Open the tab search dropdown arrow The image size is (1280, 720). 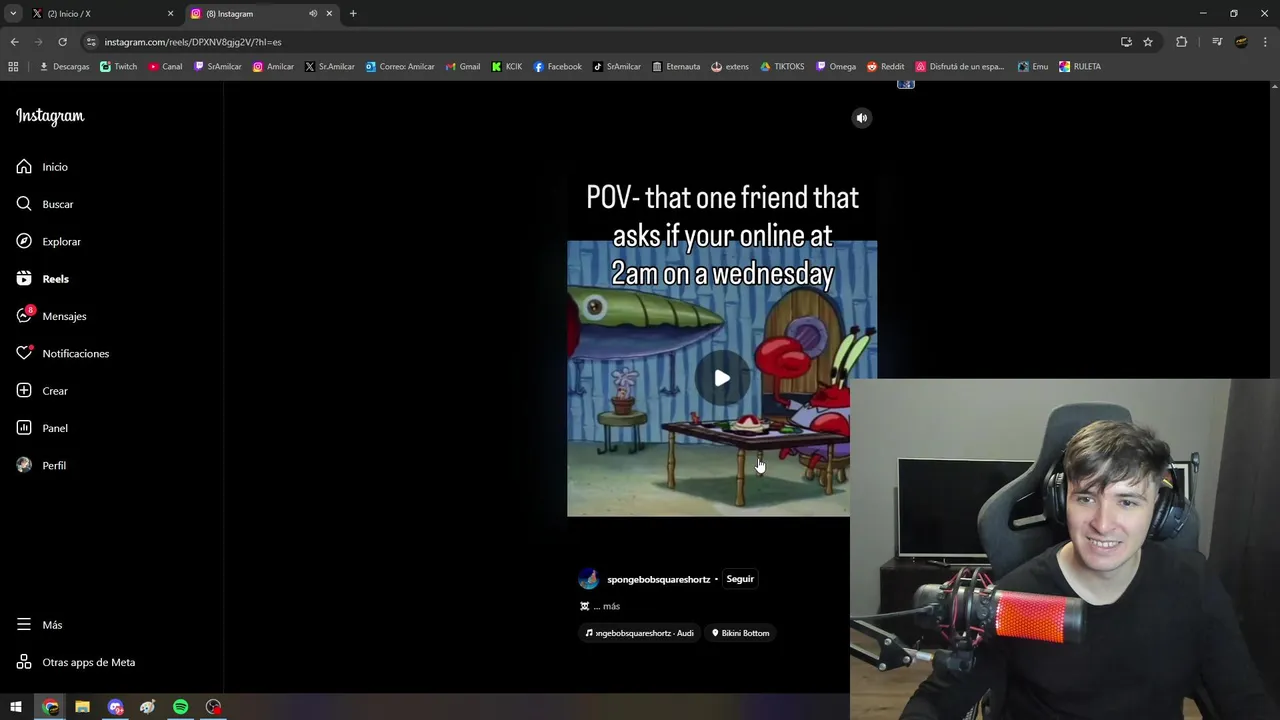pos(13,14)
